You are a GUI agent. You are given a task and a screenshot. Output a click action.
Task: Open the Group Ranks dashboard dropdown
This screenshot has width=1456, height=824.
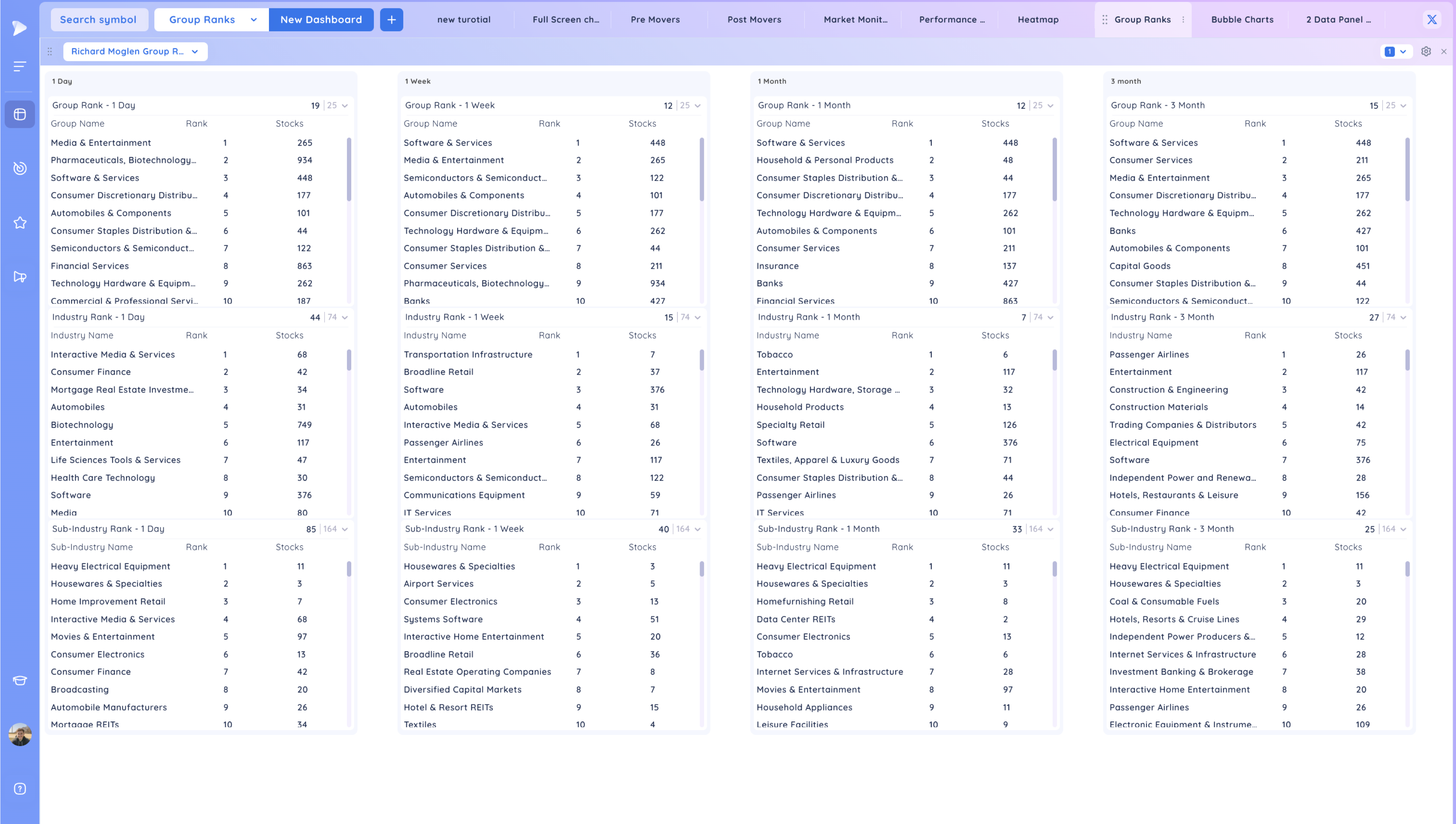(x=212, y=20)
